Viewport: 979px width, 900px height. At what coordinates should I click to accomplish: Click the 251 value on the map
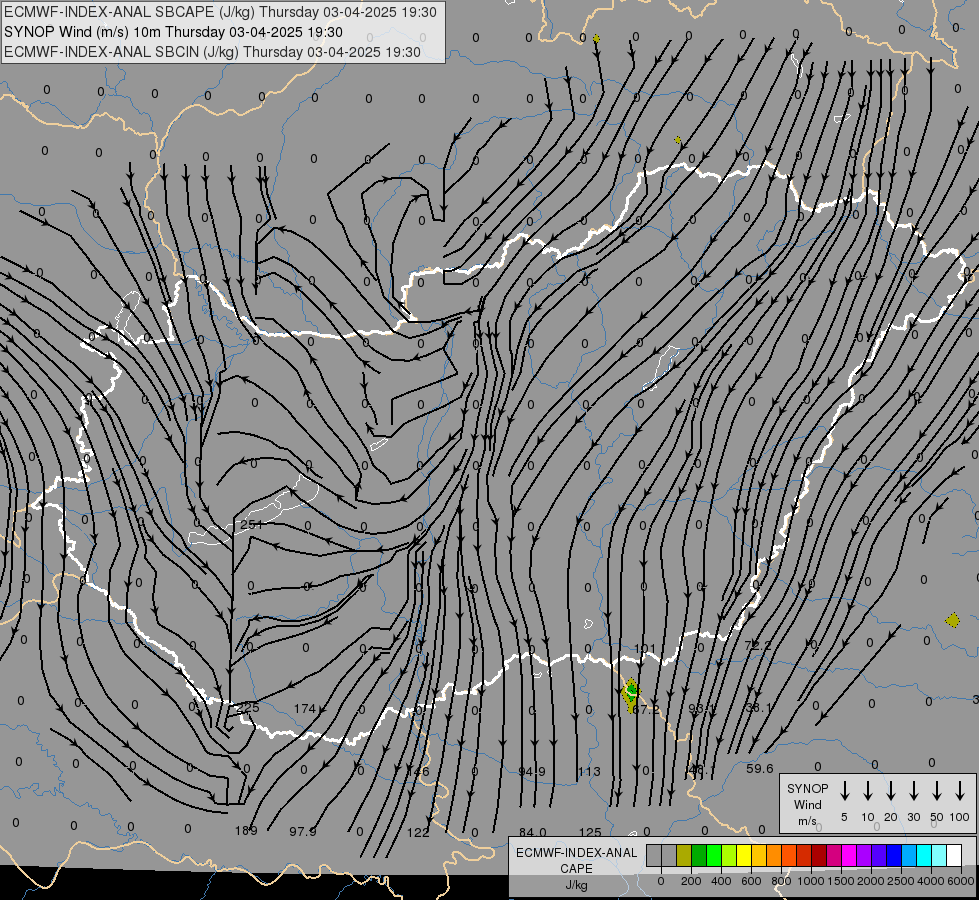point(252,525)
